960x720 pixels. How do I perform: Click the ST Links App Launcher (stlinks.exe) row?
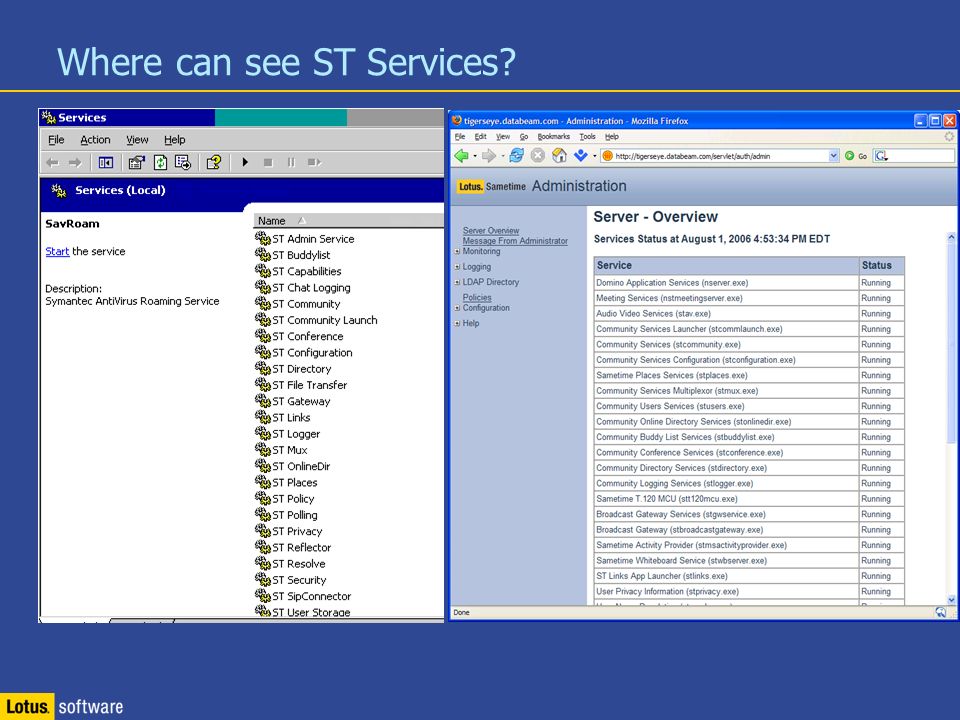(749, 576)
